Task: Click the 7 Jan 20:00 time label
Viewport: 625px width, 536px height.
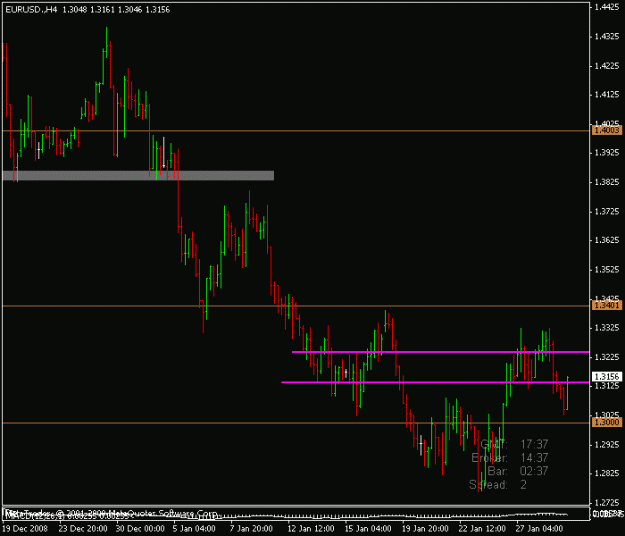Action: point(251,529)
